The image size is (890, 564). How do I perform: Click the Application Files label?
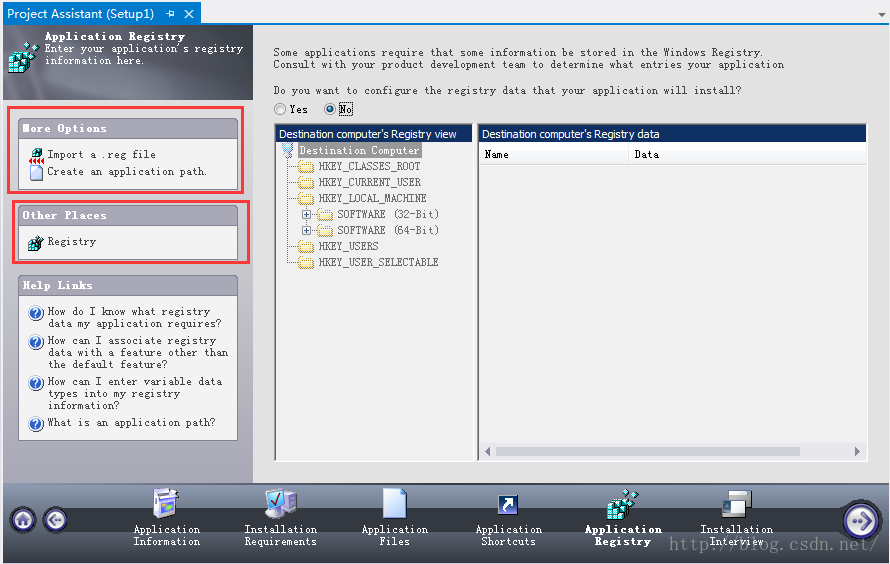click(x=394, y=535)
